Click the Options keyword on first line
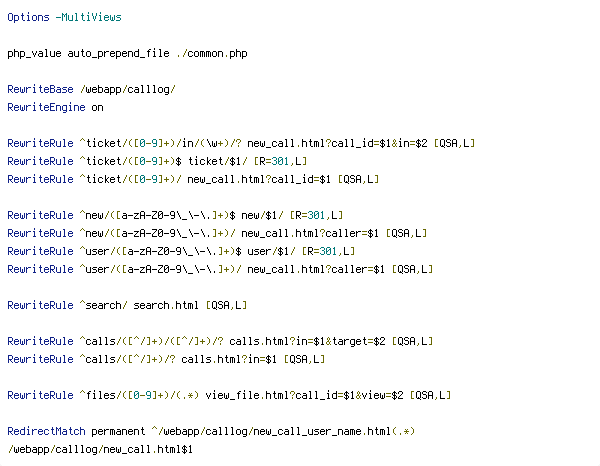600x466 pixels. click(28, 18)
